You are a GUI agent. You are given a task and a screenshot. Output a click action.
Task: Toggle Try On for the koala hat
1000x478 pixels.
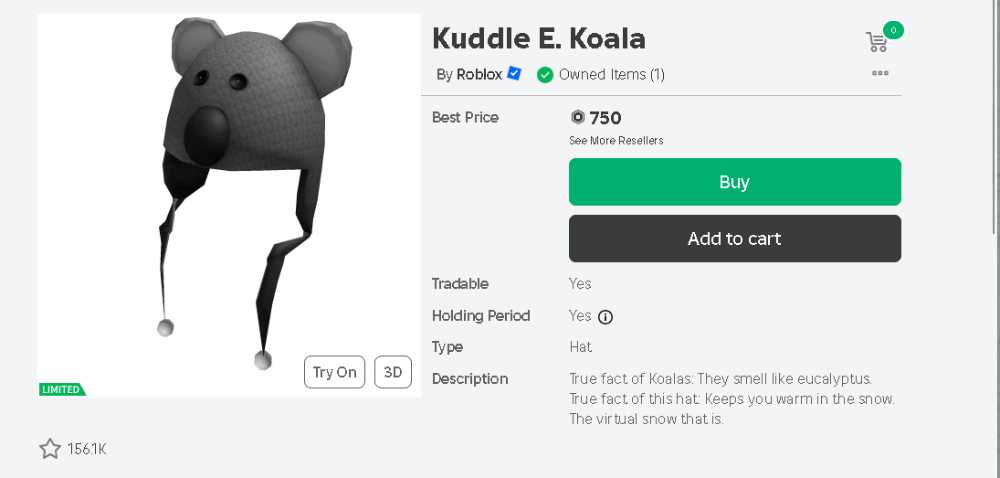335,372
